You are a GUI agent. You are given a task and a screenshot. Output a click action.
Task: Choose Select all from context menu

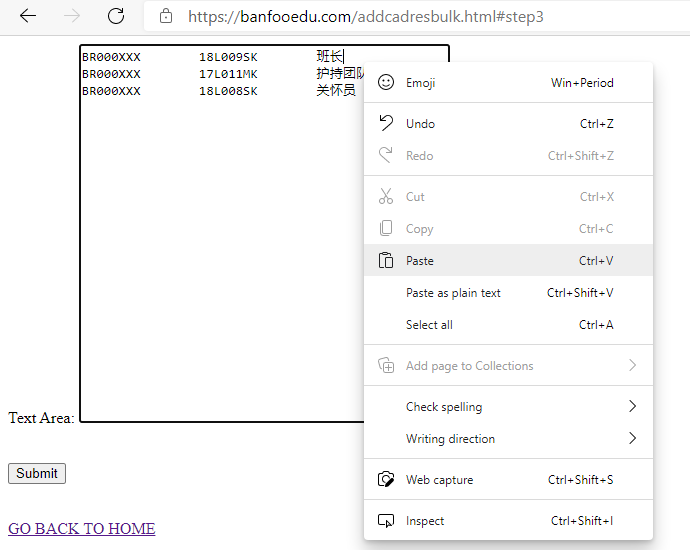429,325
